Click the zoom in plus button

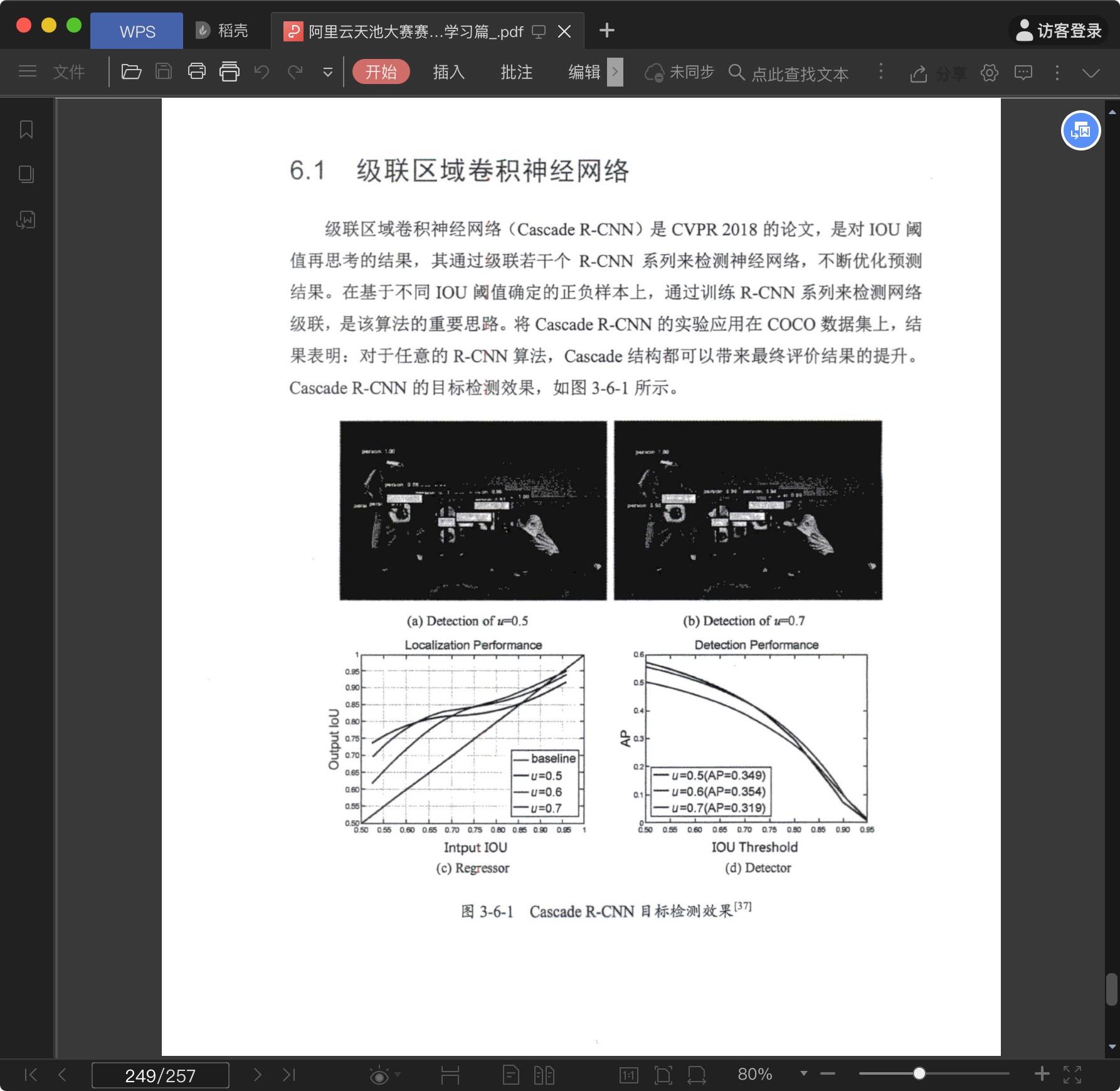tap(1042, 1073)
